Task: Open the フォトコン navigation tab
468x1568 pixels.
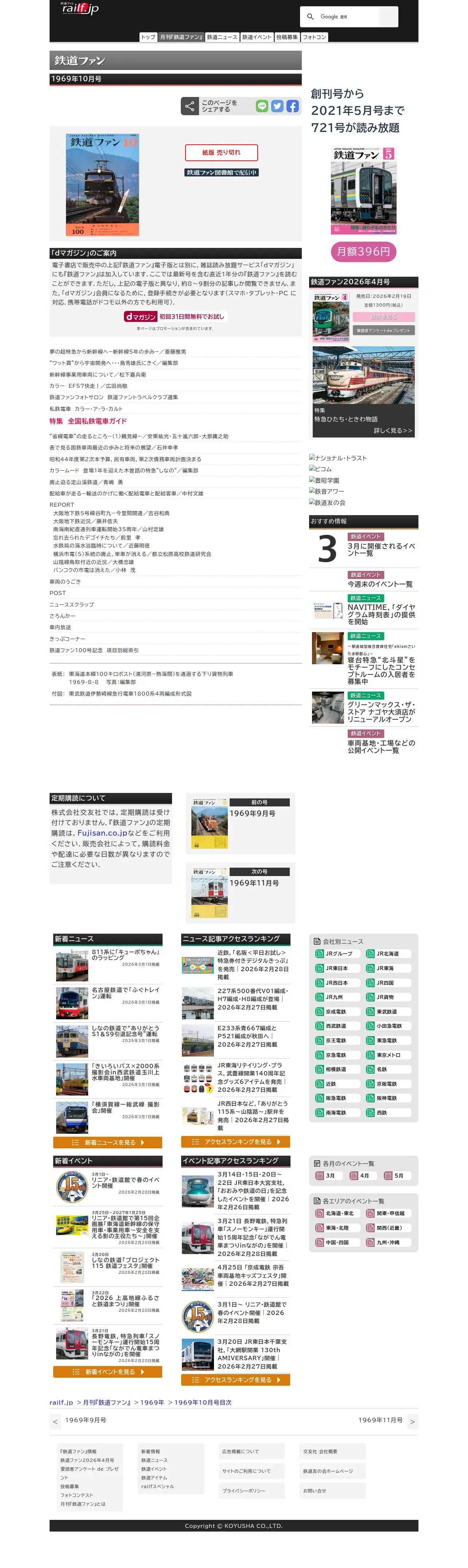Action: point(315,37)
